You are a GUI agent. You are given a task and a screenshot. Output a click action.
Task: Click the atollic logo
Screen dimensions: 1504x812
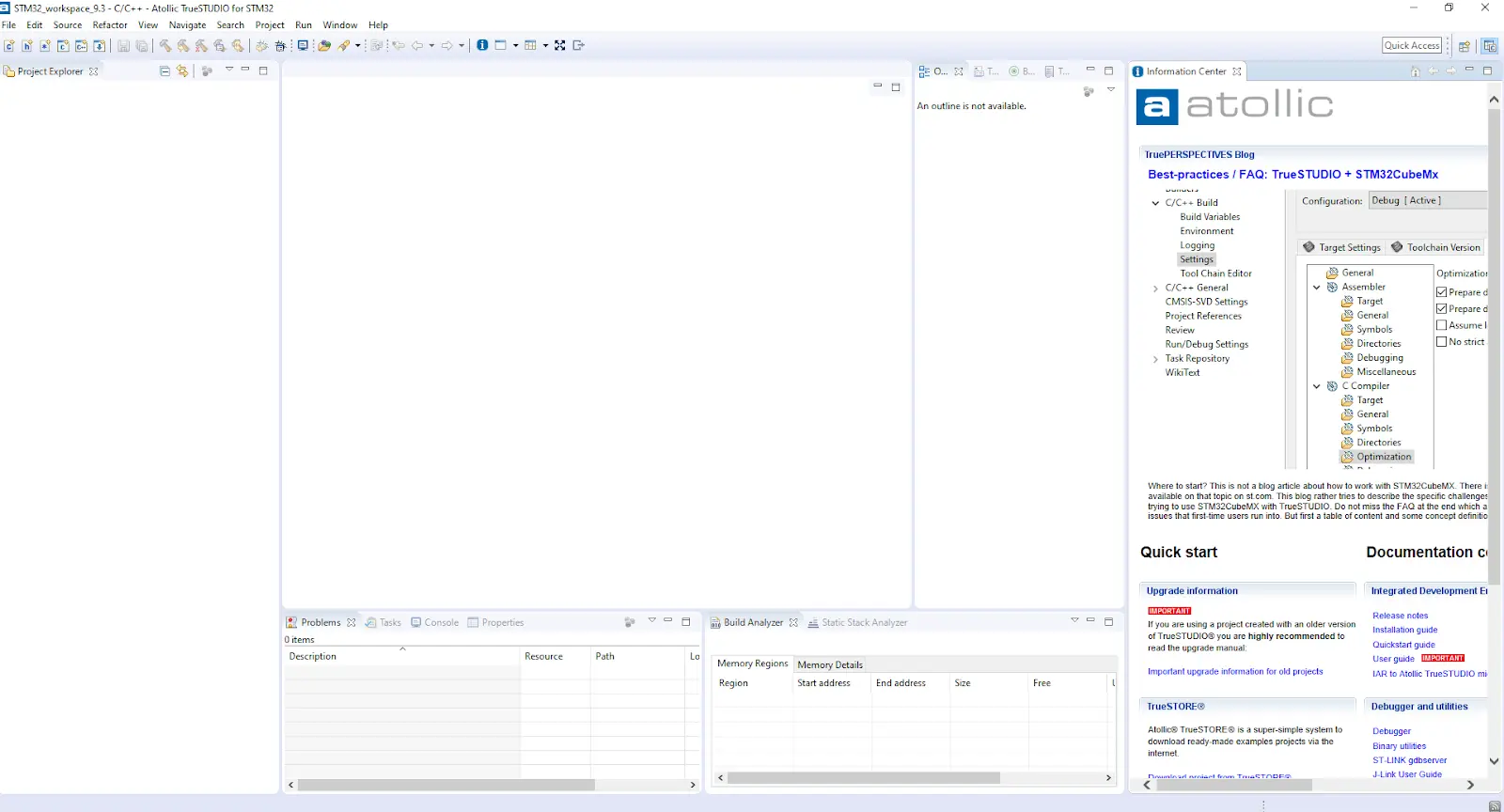[1235, 106]
